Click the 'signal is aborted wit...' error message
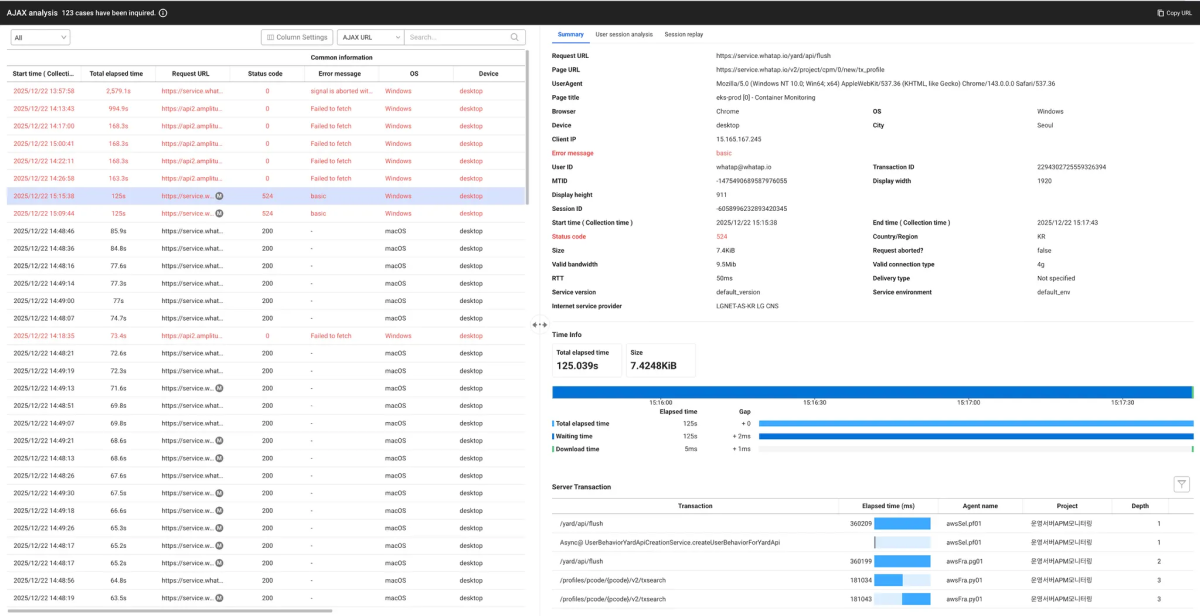1200x616 pixels. click(x=341, y=91)
